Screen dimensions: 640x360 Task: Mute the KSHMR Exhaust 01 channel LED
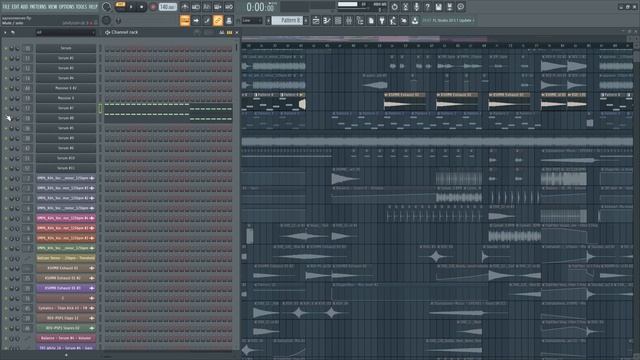[6, 268]
